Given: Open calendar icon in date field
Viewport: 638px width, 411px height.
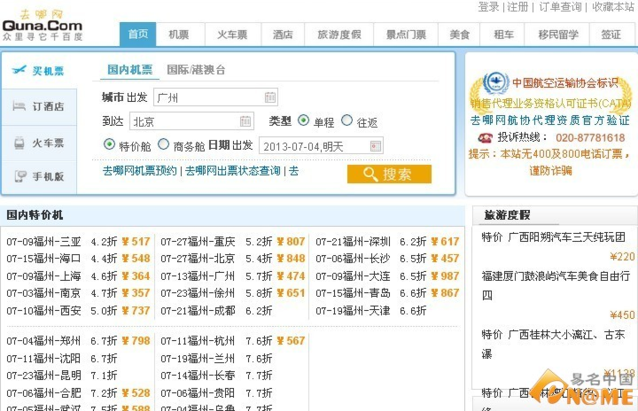Looking at the screenshot, I should 375,146.
